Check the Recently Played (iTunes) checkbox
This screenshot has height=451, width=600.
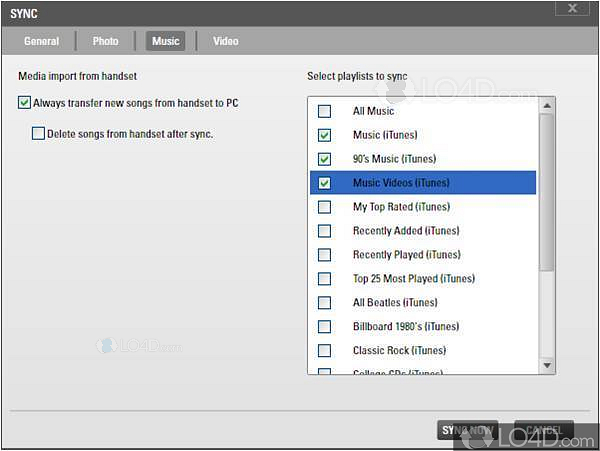[x=324, y=255]
